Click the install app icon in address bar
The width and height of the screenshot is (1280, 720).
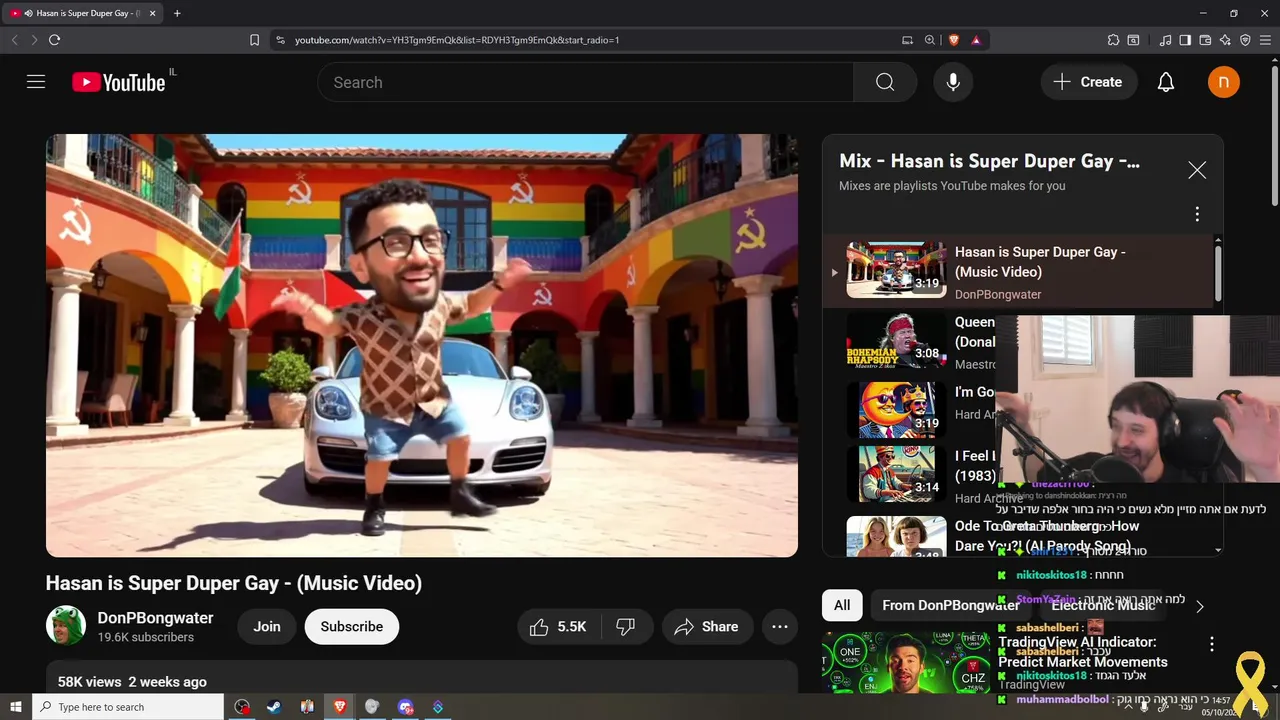tap(907, 40)
